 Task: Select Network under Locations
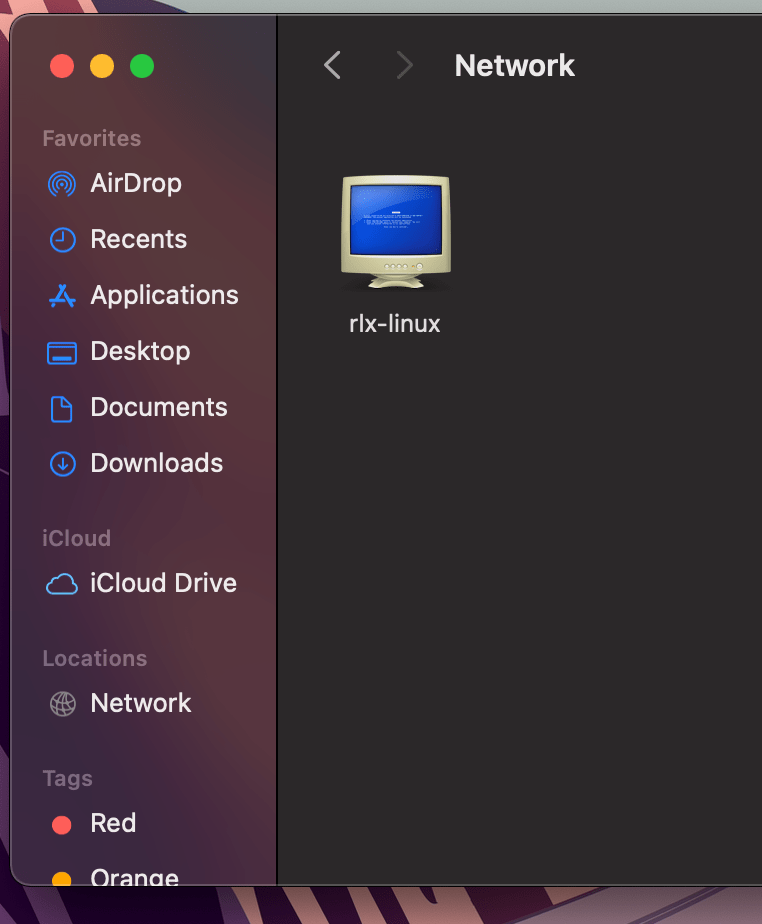141,702
